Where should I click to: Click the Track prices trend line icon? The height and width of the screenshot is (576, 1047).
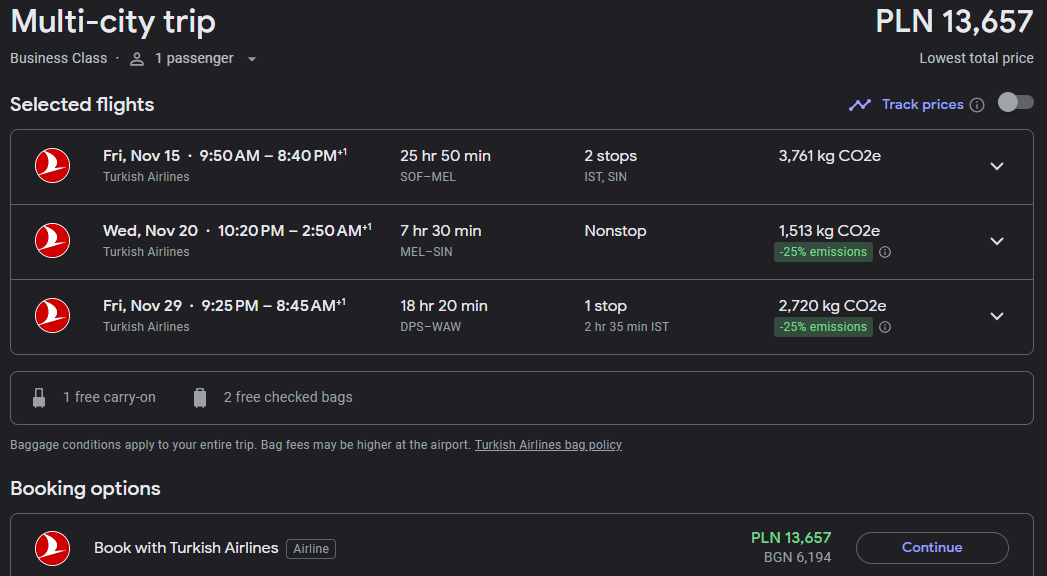(860, 105)
